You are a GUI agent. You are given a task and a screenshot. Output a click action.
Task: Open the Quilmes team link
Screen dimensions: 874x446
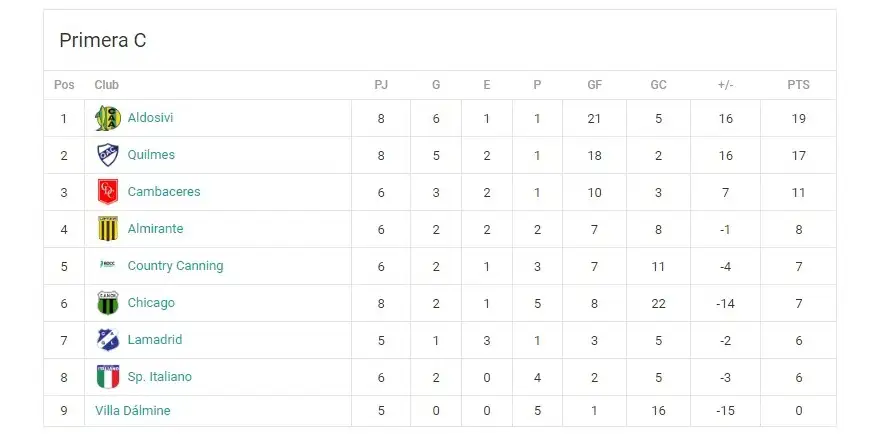click(151, 154)
